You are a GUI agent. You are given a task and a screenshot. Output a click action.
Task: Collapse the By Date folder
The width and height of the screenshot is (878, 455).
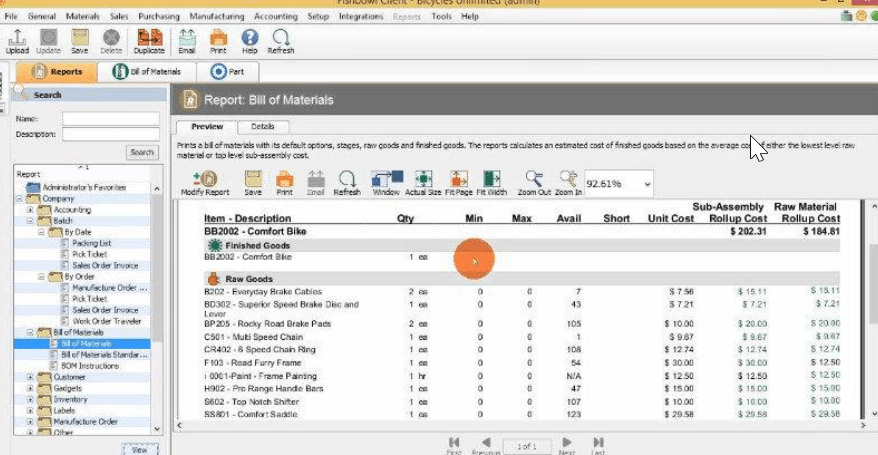(x=41, y=232)
